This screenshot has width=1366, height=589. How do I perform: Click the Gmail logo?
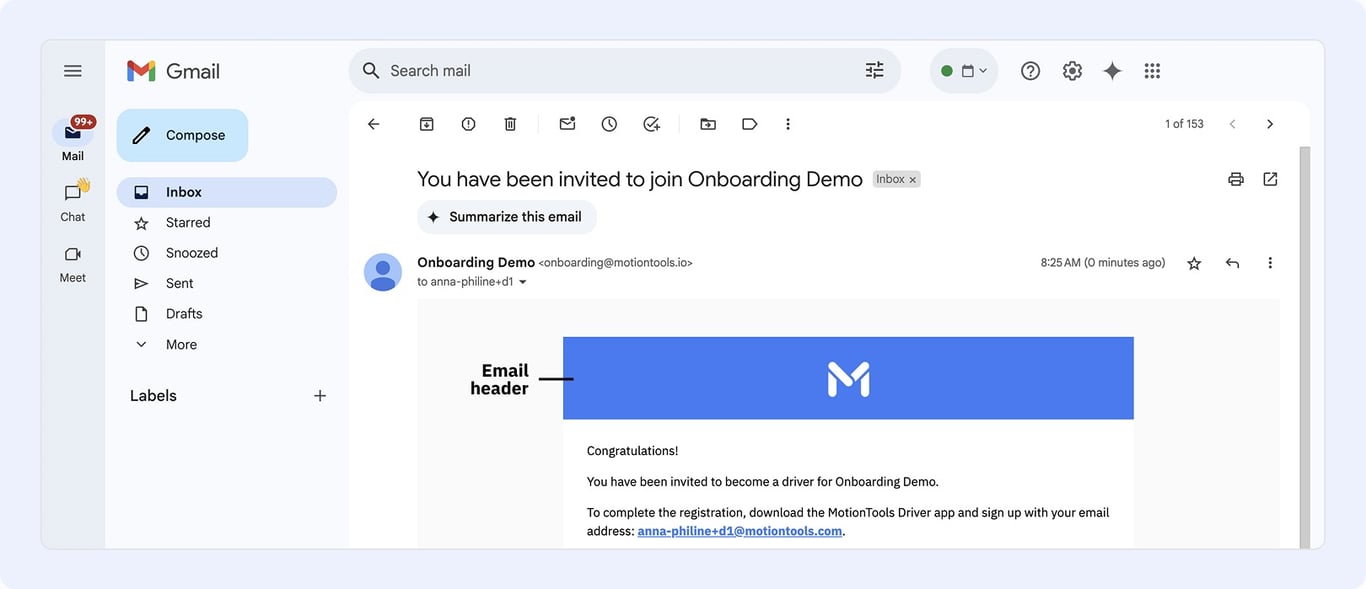coord(173,71)
